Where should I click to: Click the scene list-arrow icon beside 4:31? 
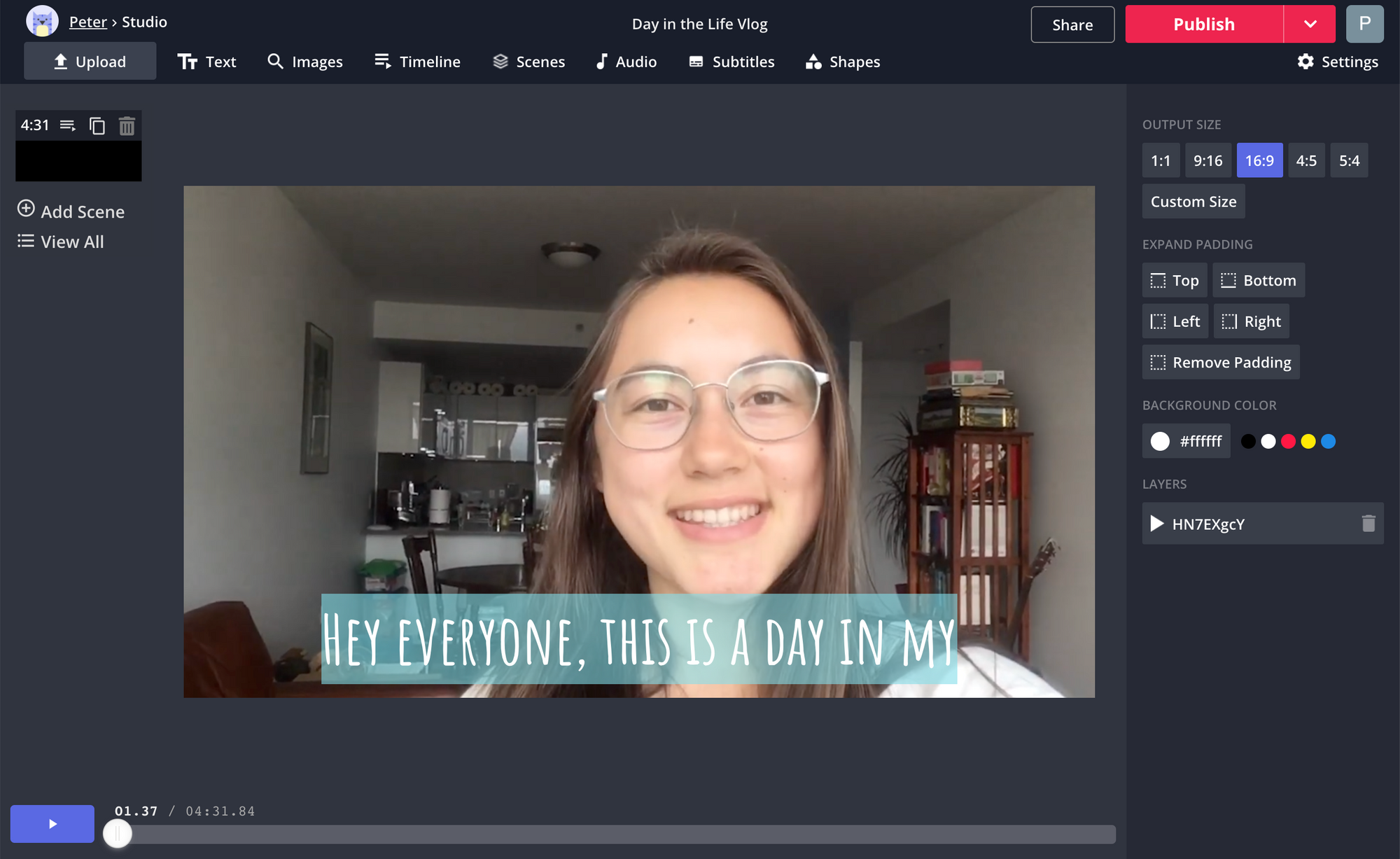pos(68,126)
